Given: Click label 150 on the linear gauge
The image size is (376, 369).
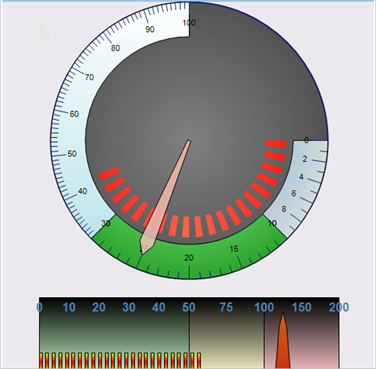Looking at the screenshot, I should pos(301,307).
